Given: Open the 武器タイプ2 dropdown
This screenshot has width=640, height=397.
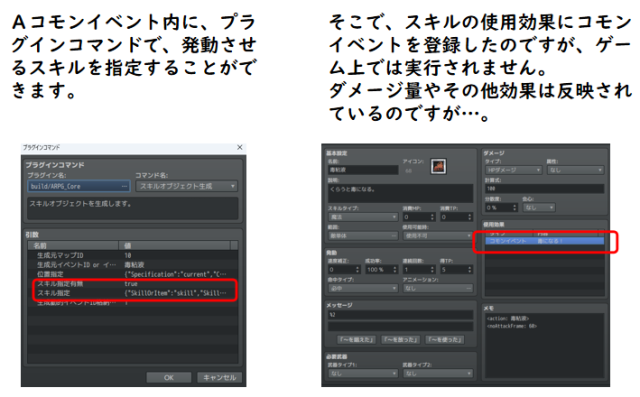Looking at the screenshot, I should (x=438, y=373).
